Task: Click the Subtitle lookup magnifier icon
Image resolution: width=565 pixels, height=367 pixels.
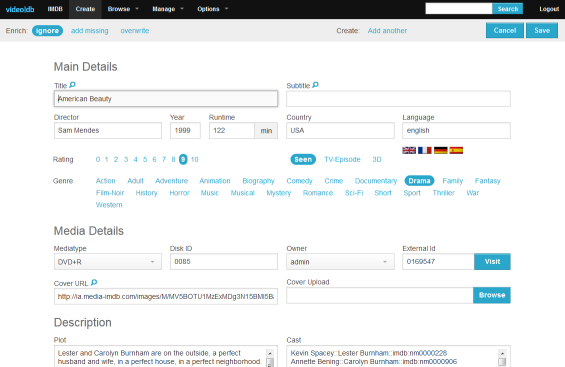Action: (x=315, y=85)
